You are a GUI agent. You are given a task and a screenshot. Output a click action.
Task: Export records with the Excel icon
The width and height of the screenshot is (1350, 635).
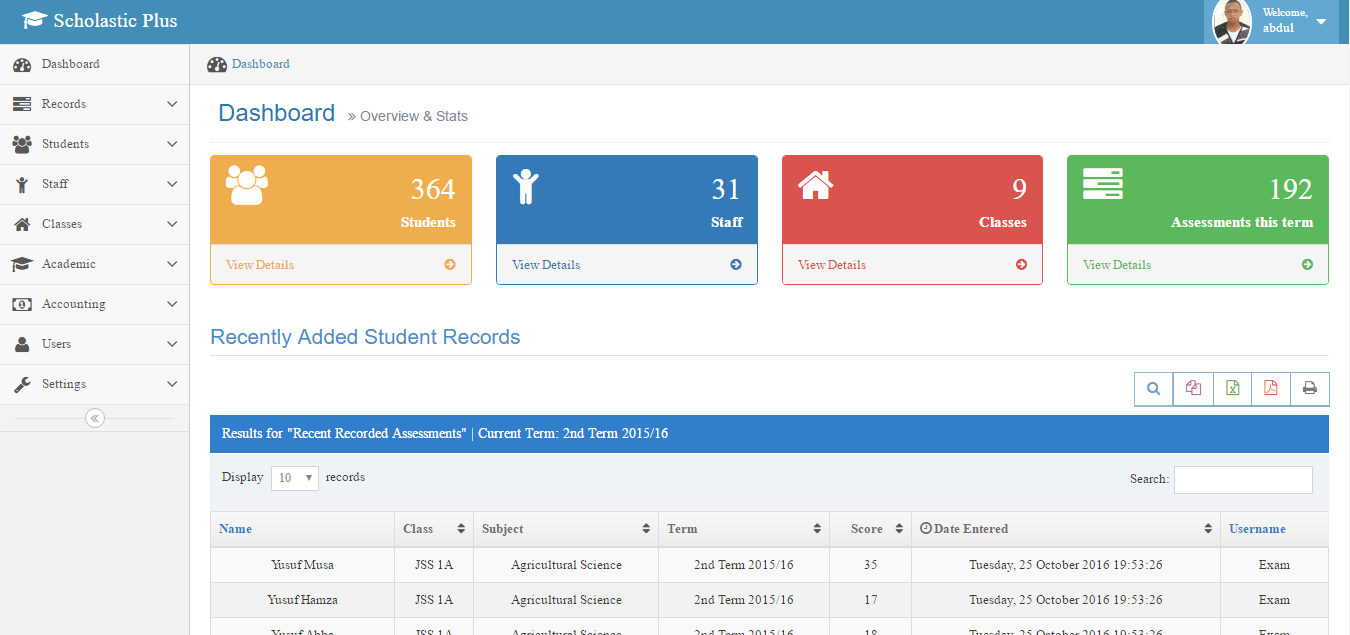click(1232, 389)
